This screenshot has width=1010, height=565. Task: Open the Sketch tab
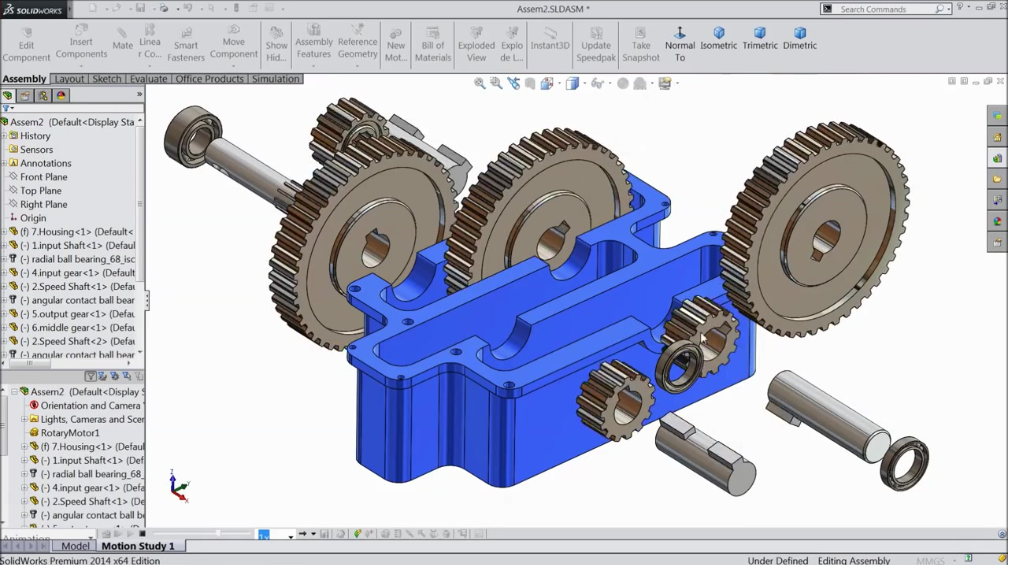pyautogui.click(x=106, y=79)
